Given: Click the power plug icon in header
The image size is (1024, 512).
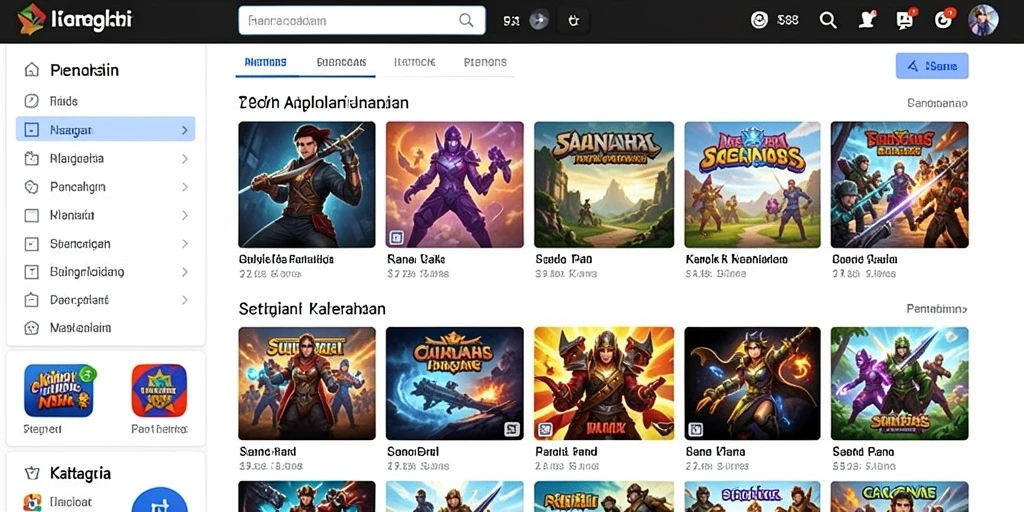Looking at the screenshot, I should (574, 20).
